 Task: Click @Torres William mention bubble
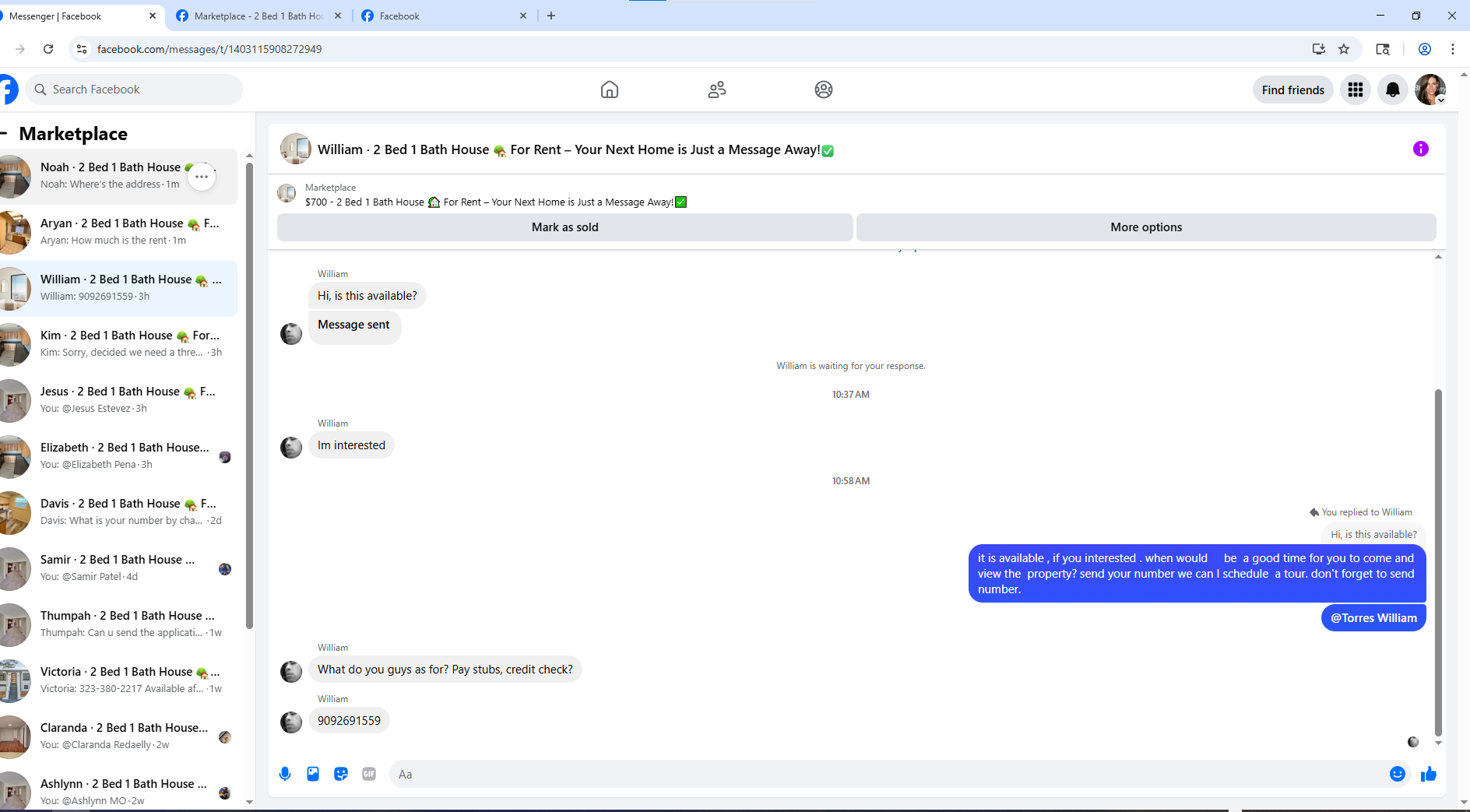point(1373,618)
